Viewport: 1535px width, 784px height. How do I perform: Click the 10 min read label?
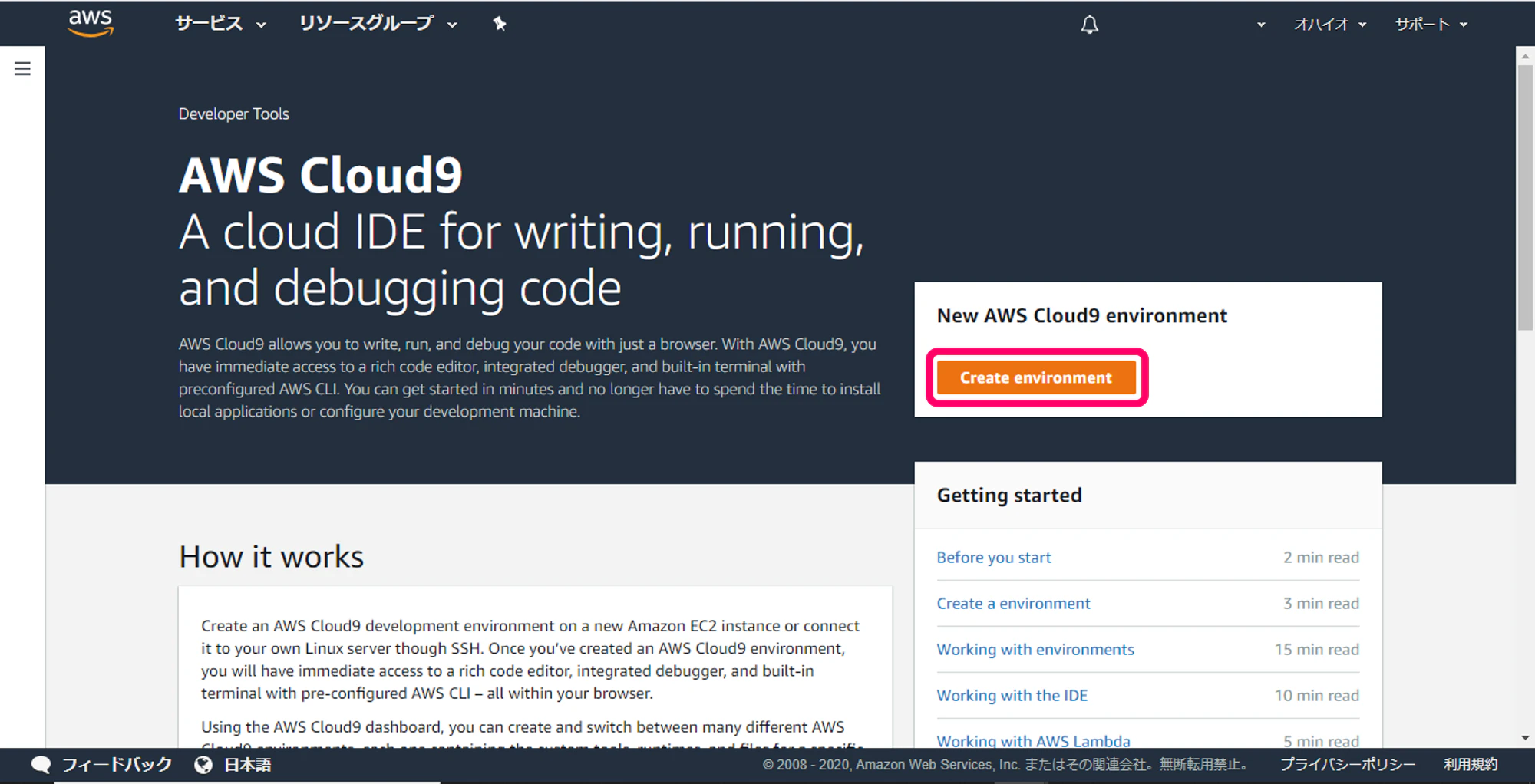pyautogui.click(x=1317, y=696)
